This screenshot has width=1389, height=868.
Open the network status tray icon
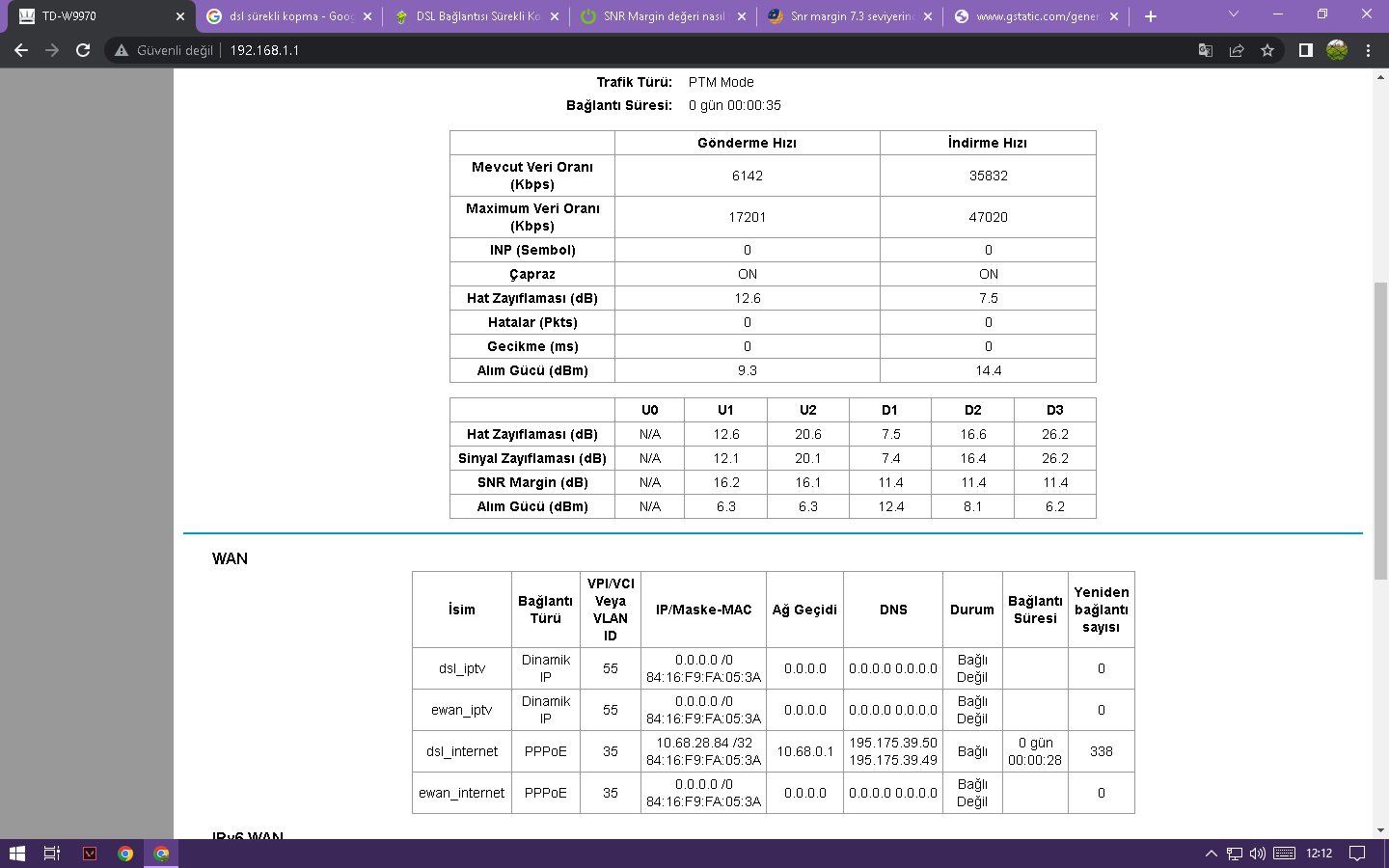point(1235,854)
